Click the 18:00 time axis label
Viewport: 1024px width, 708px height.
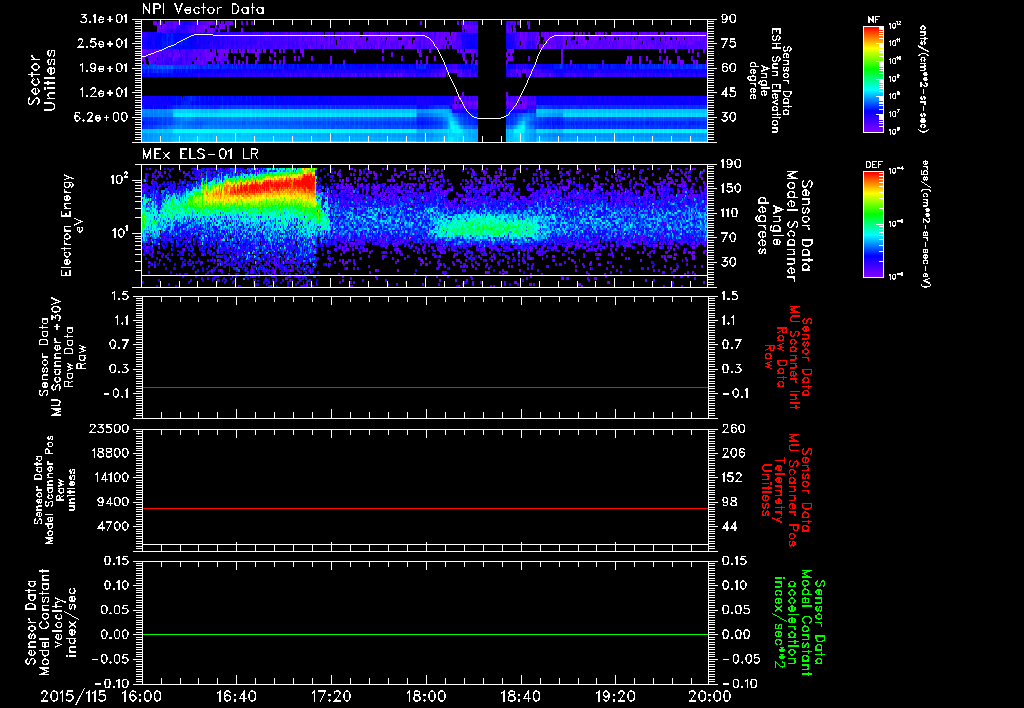click(426, 696)
